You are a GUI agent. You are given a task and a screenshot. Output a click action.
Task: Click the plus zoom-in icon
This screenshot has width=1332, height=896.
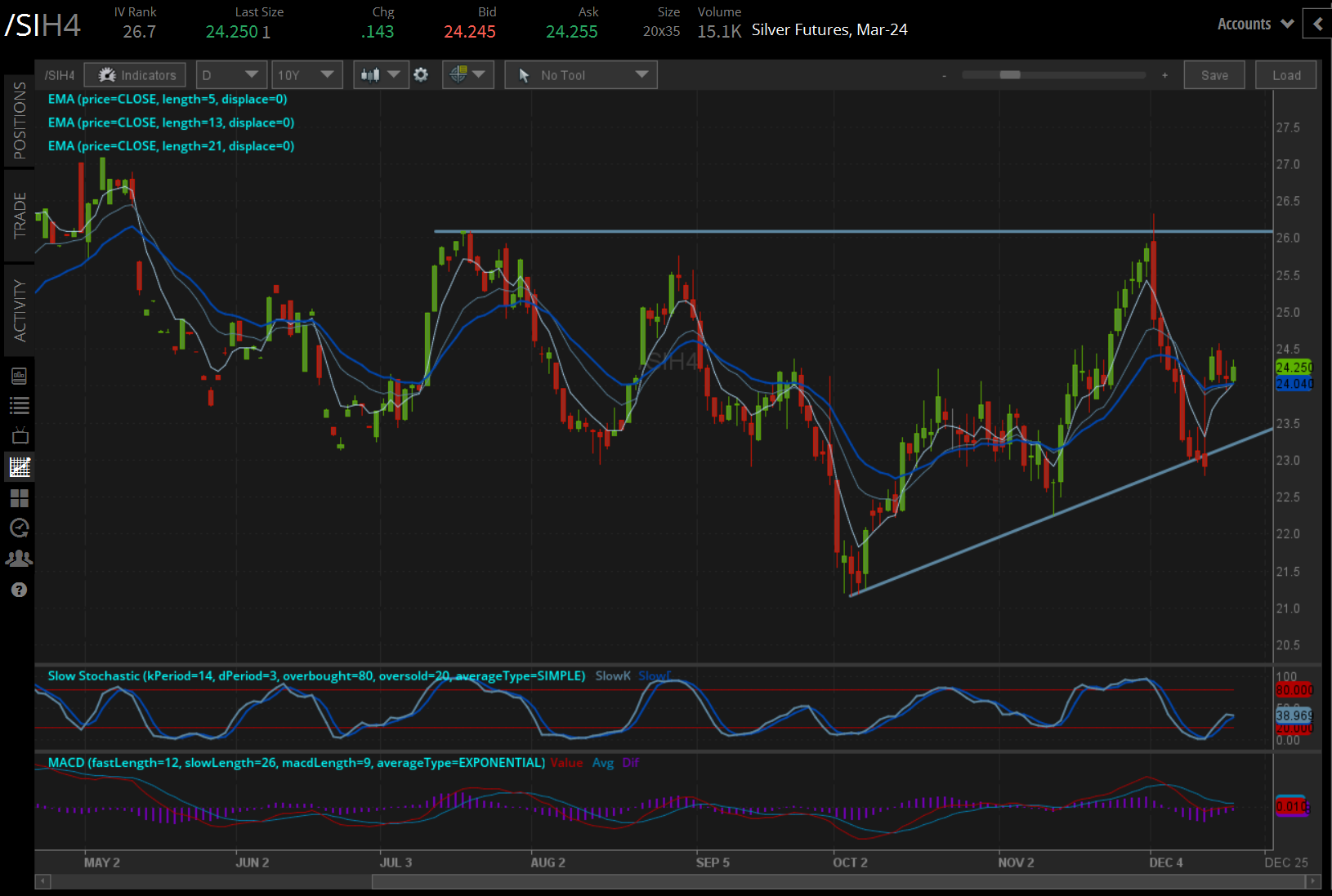[1164, 75]
